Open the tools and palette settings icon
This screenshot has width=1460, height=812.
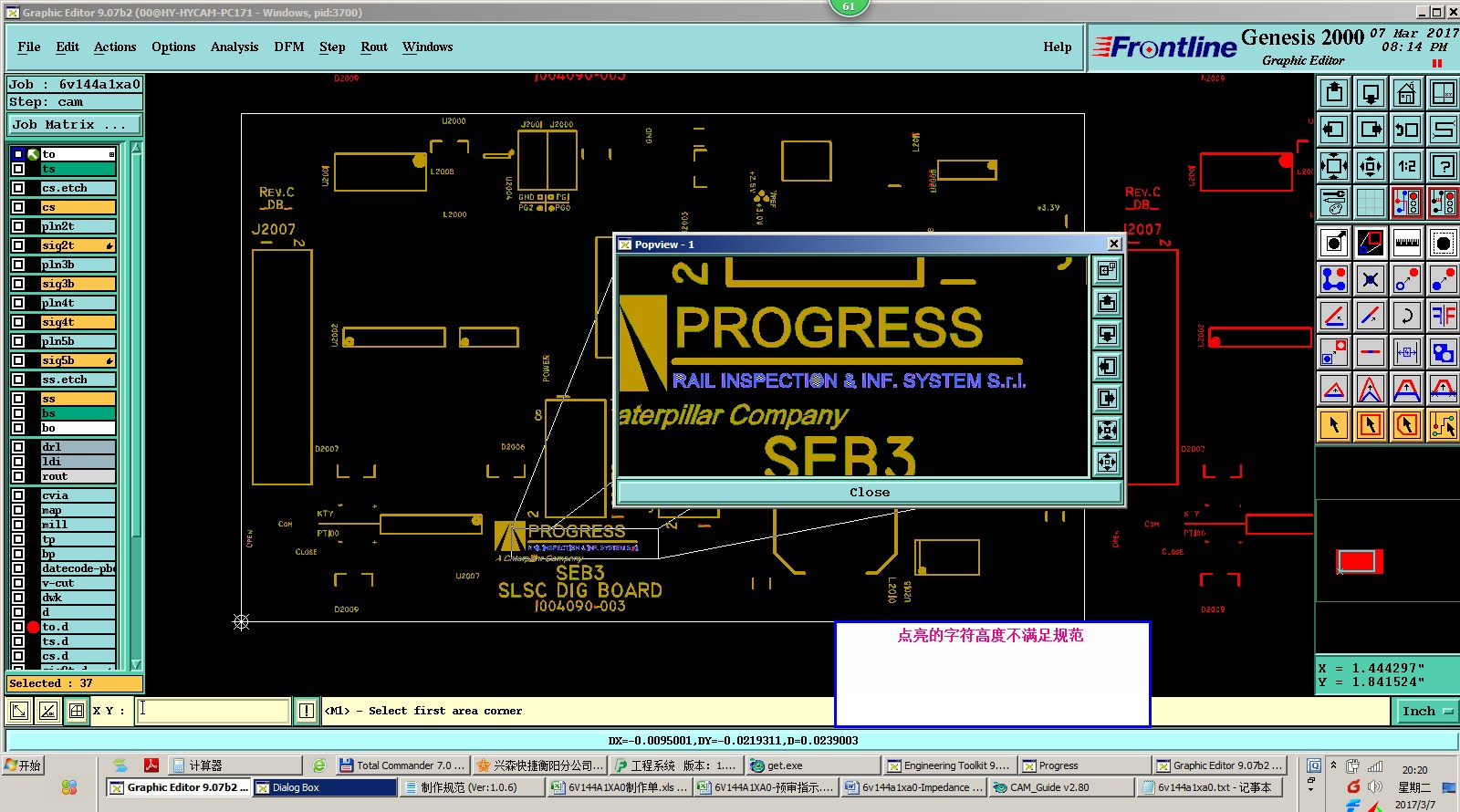(x=1334, y=203)
